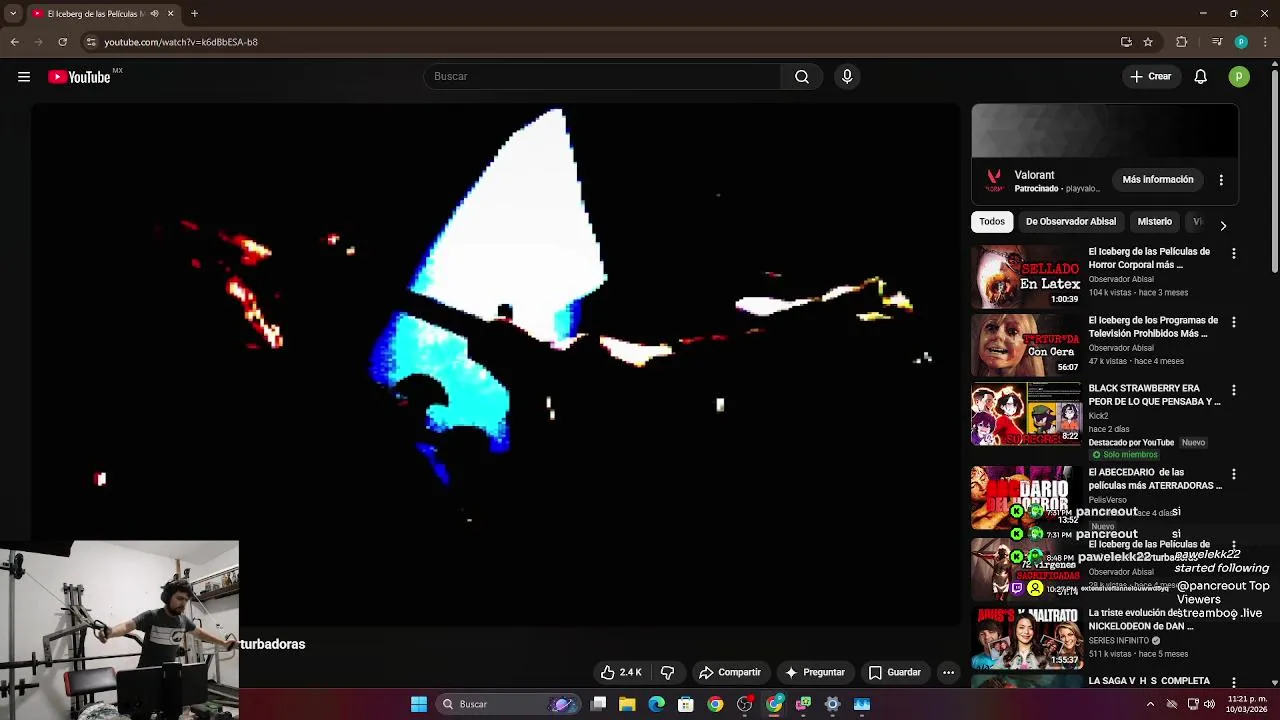Open Observador Abisal channel under Horror Corporal

(x=1121, y=279)
